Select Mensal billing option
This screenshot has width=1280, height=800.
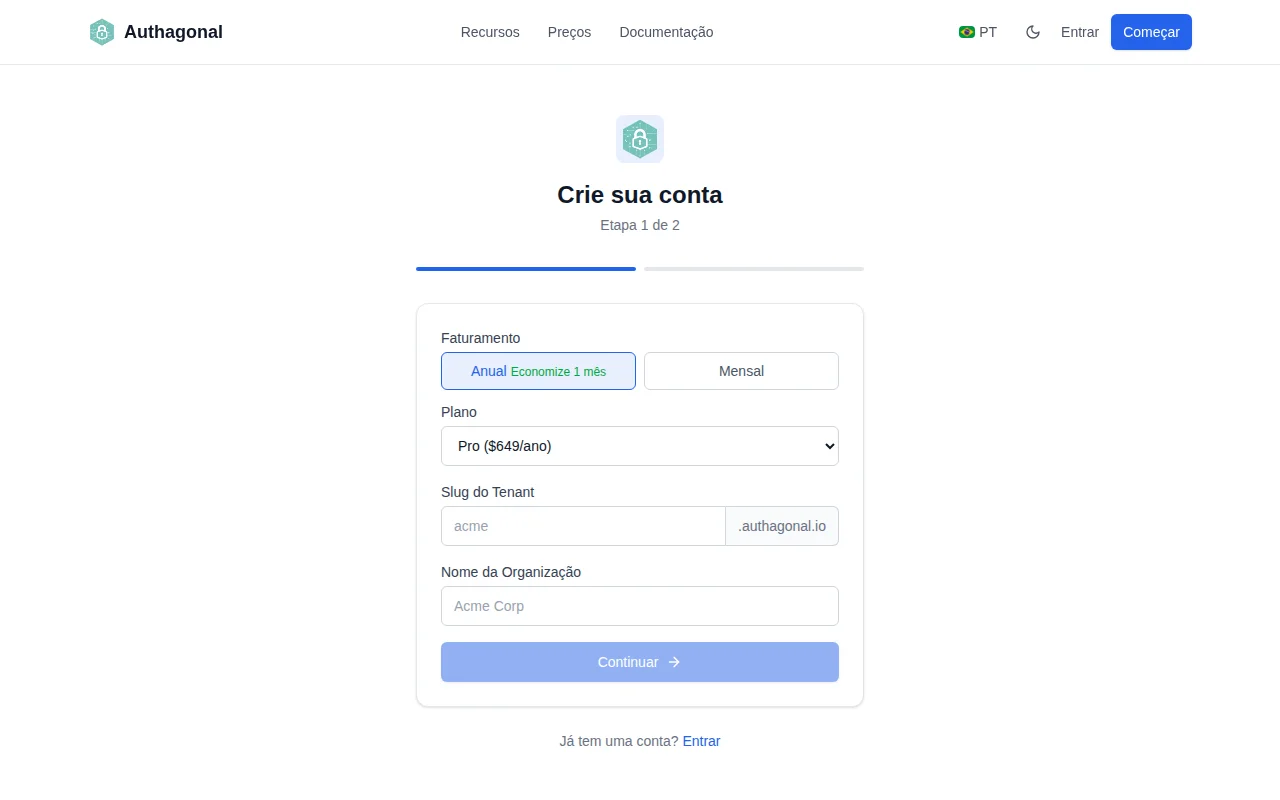point(741,371)
